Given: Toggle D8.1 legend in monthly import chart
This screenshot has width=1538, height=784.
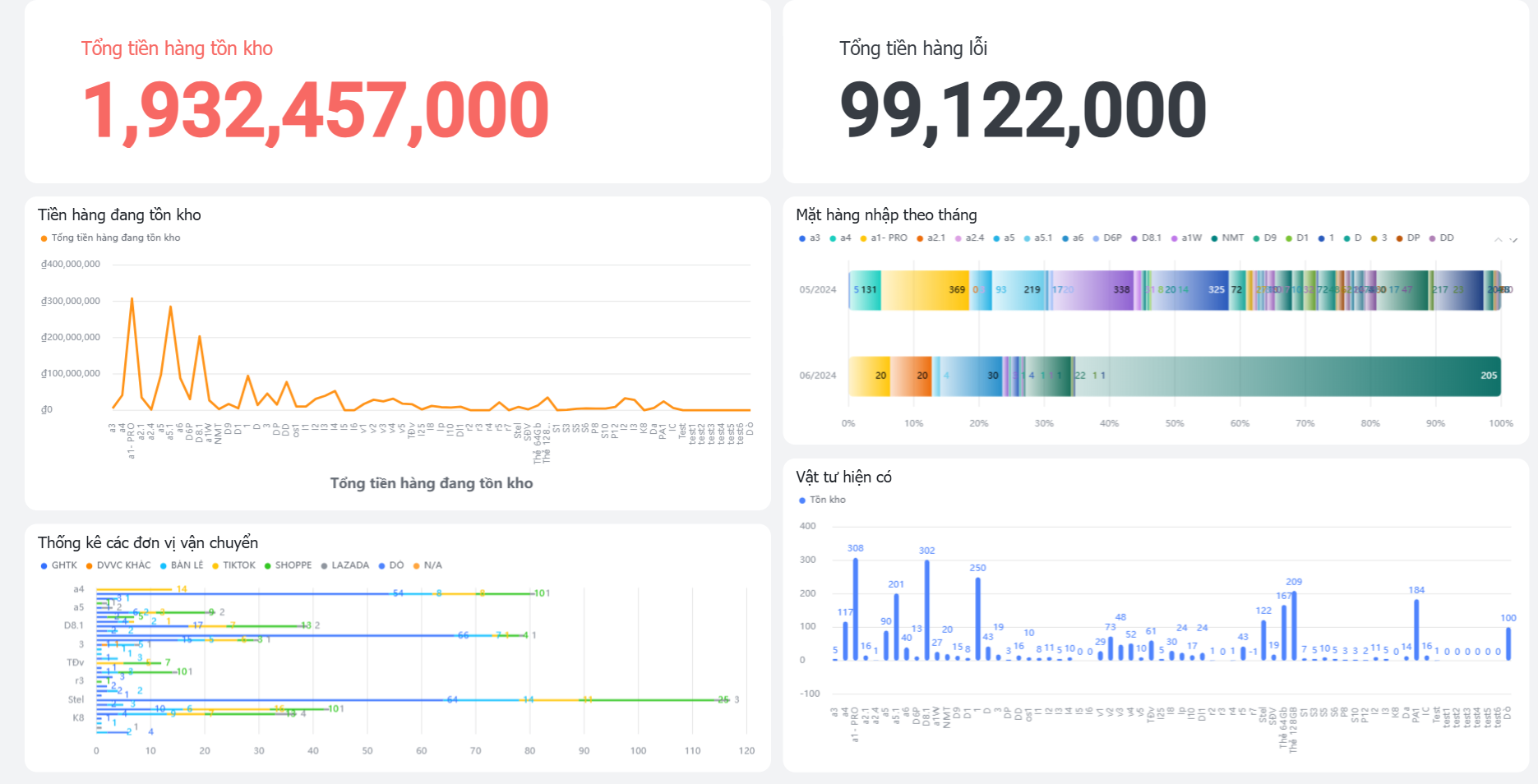Looking at the screenshot, I should [x=1146, y=238].
